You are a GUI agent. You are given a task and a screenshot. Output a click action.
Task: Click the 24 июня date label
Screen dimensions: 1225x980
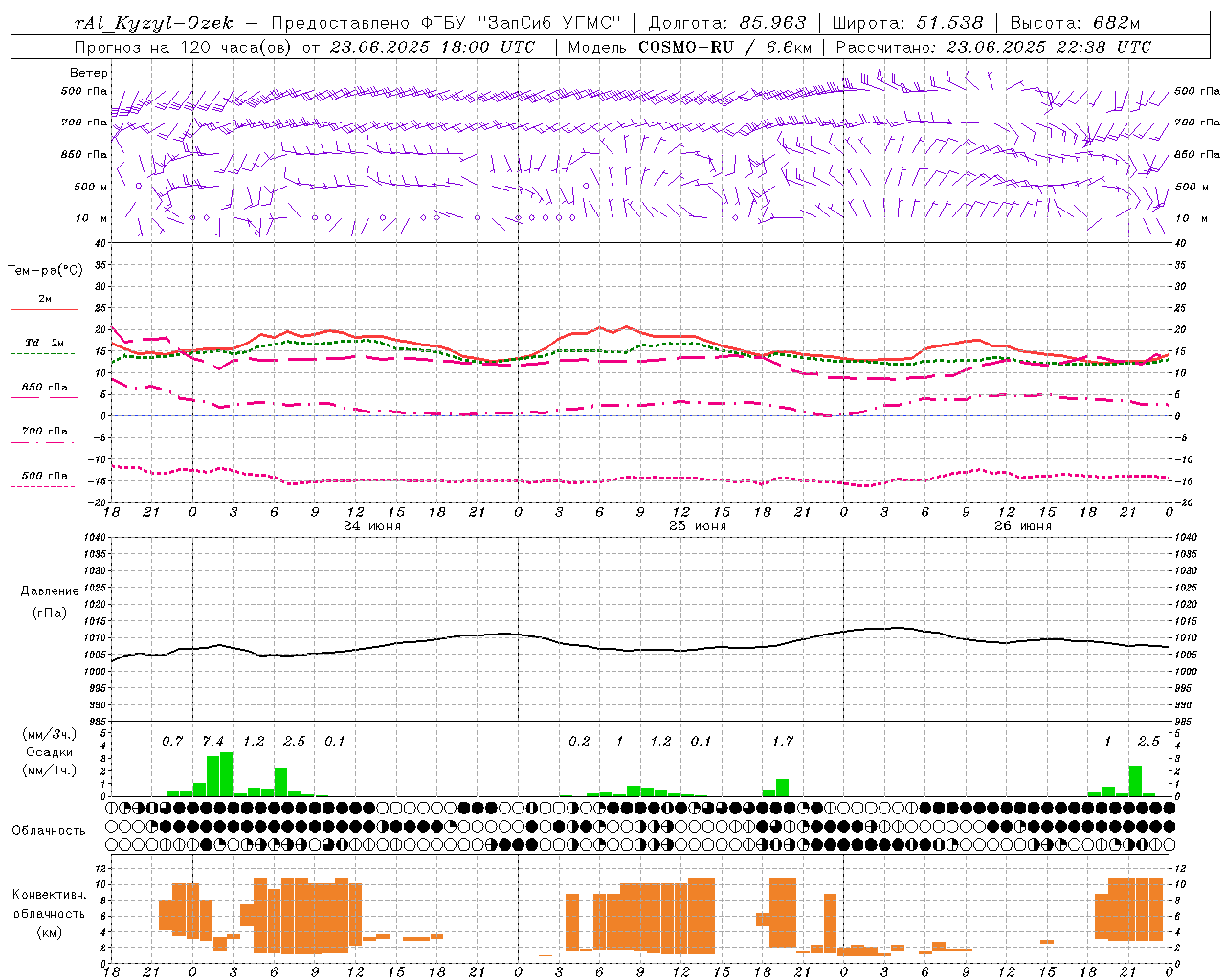pos(372,525)
